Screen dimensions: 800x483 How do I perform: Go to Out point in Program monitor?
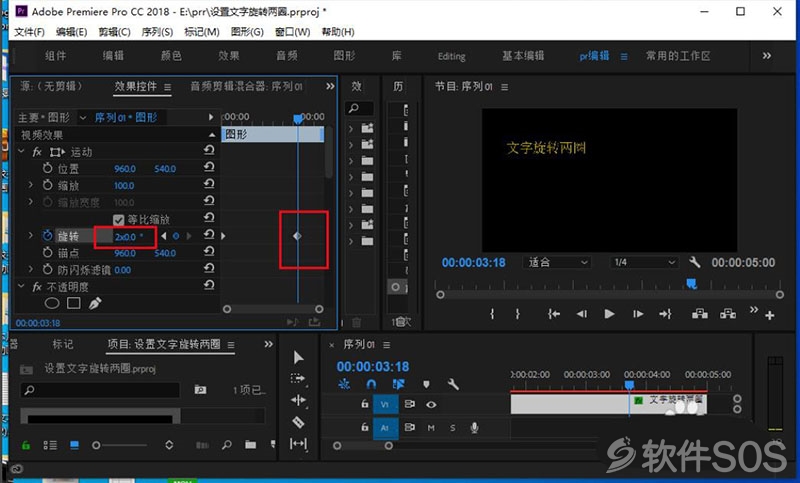coord(665,314)
